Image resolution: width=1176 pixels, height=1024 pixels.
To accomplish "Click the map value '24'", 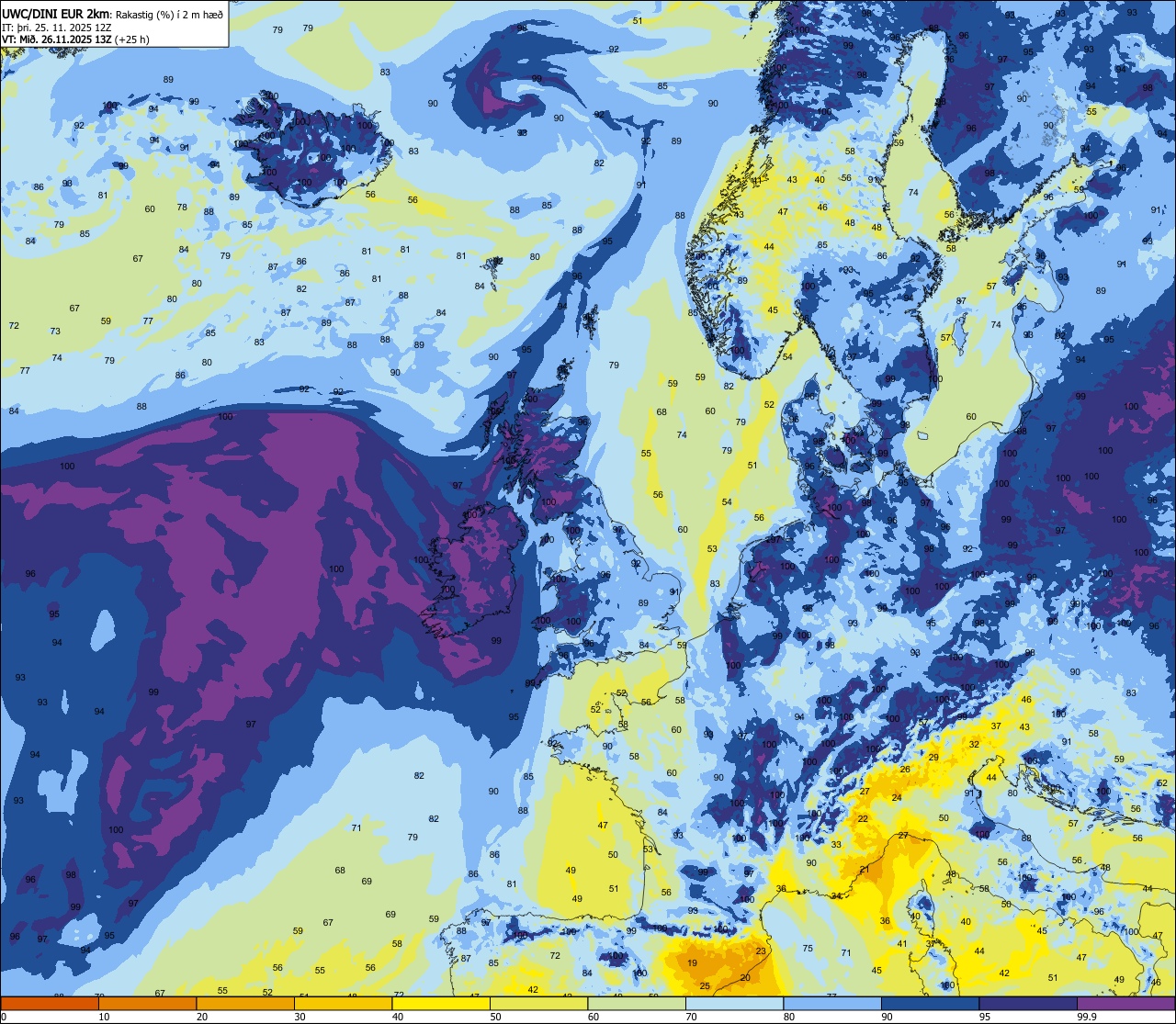I will coord(897,798).
